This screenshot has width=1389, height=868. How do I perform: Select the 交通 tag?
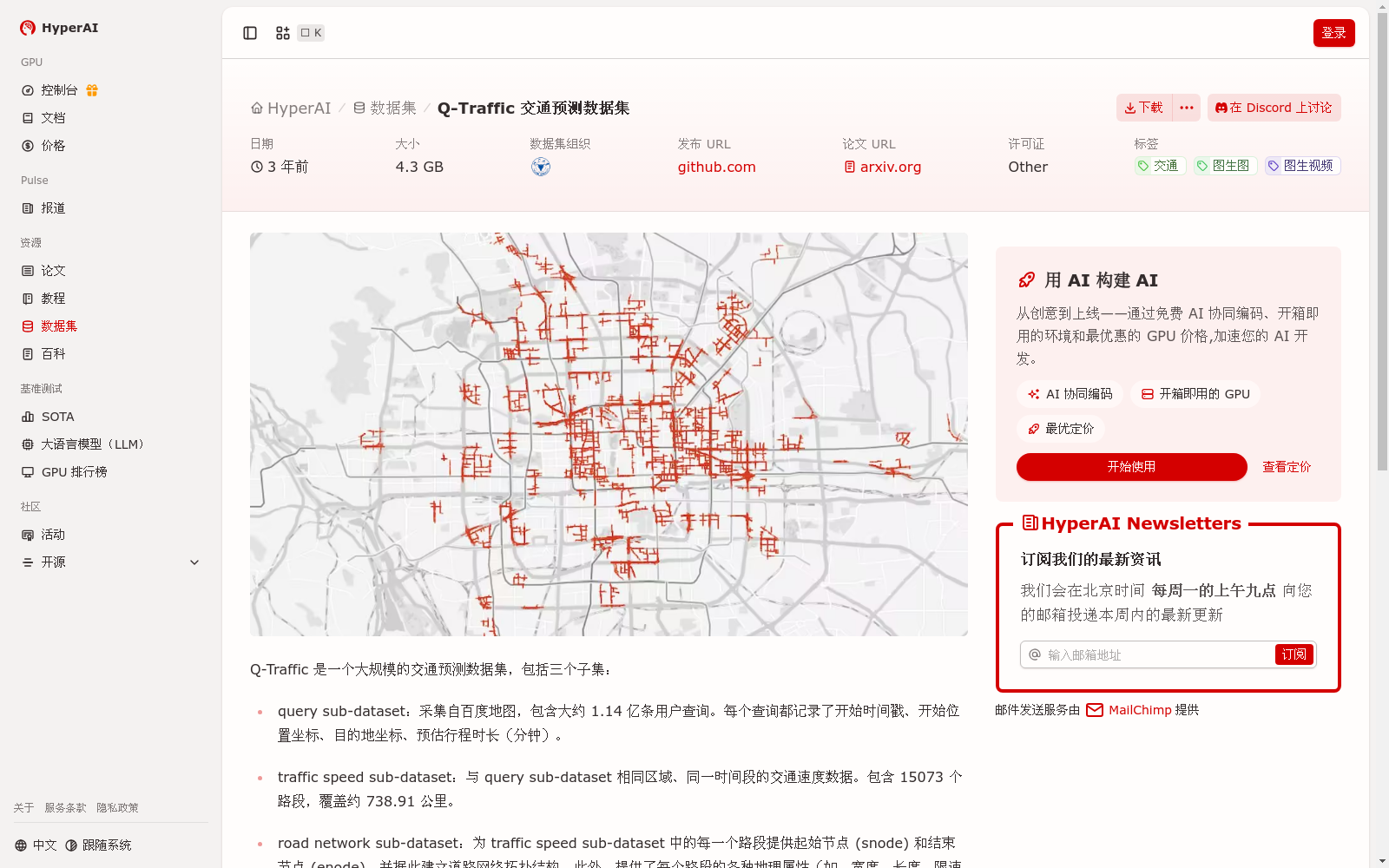pyautogui.click(x=1160, y=166)
